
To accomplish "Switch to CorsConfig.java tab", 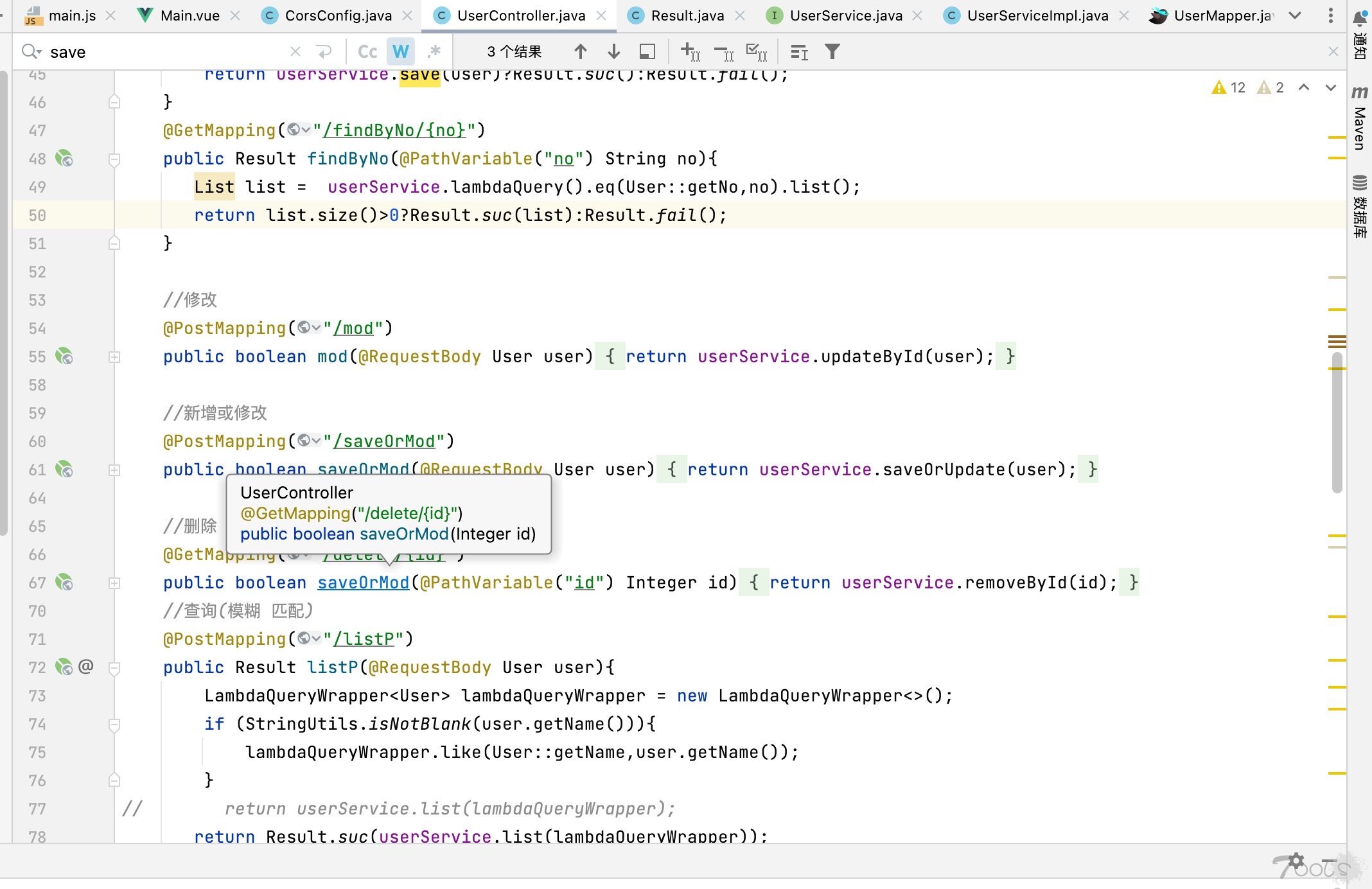I will coord(327,15).
